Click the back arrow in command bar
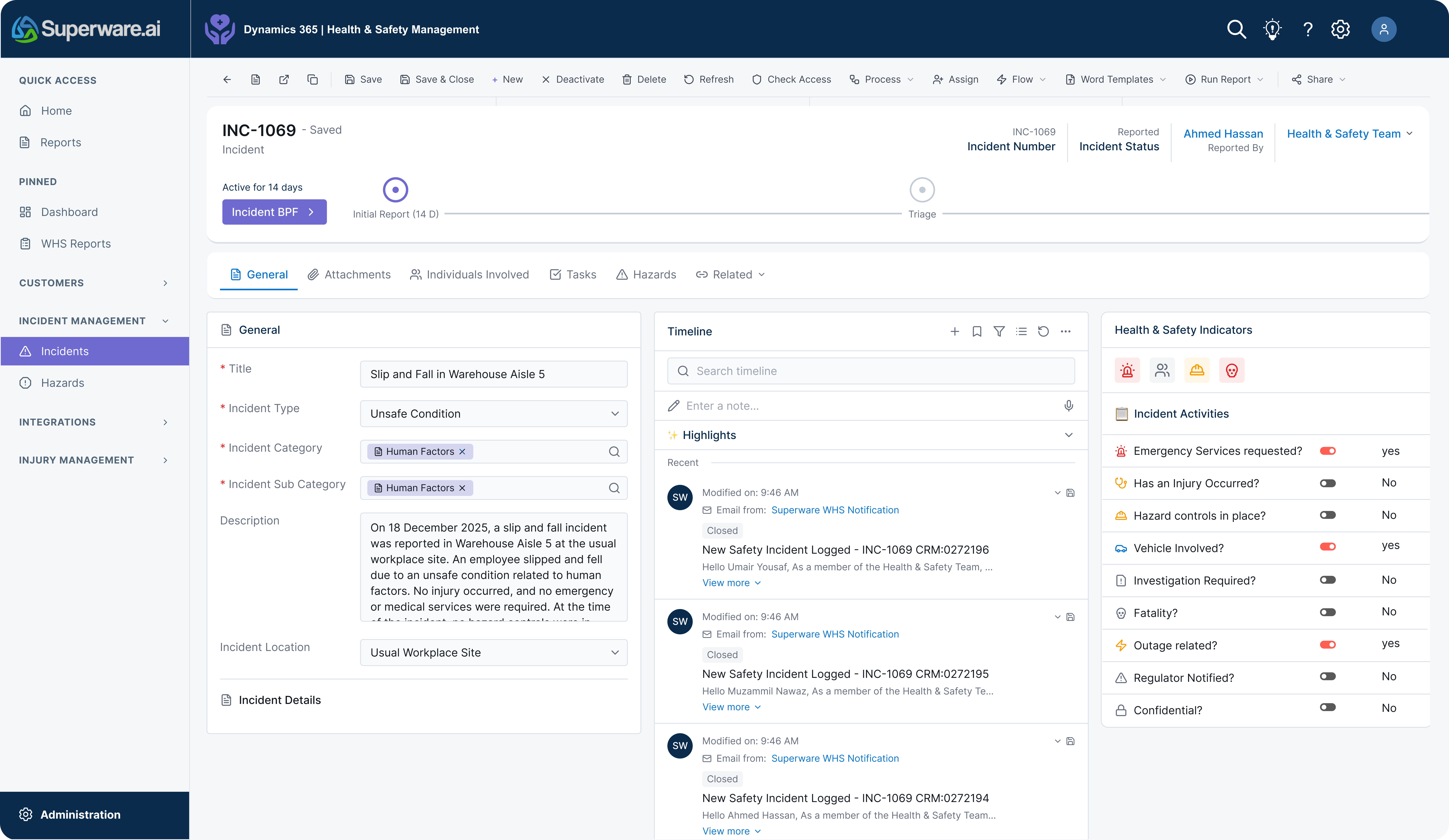Viewport: 1449px width, 840px height. (x=227, y=79)
